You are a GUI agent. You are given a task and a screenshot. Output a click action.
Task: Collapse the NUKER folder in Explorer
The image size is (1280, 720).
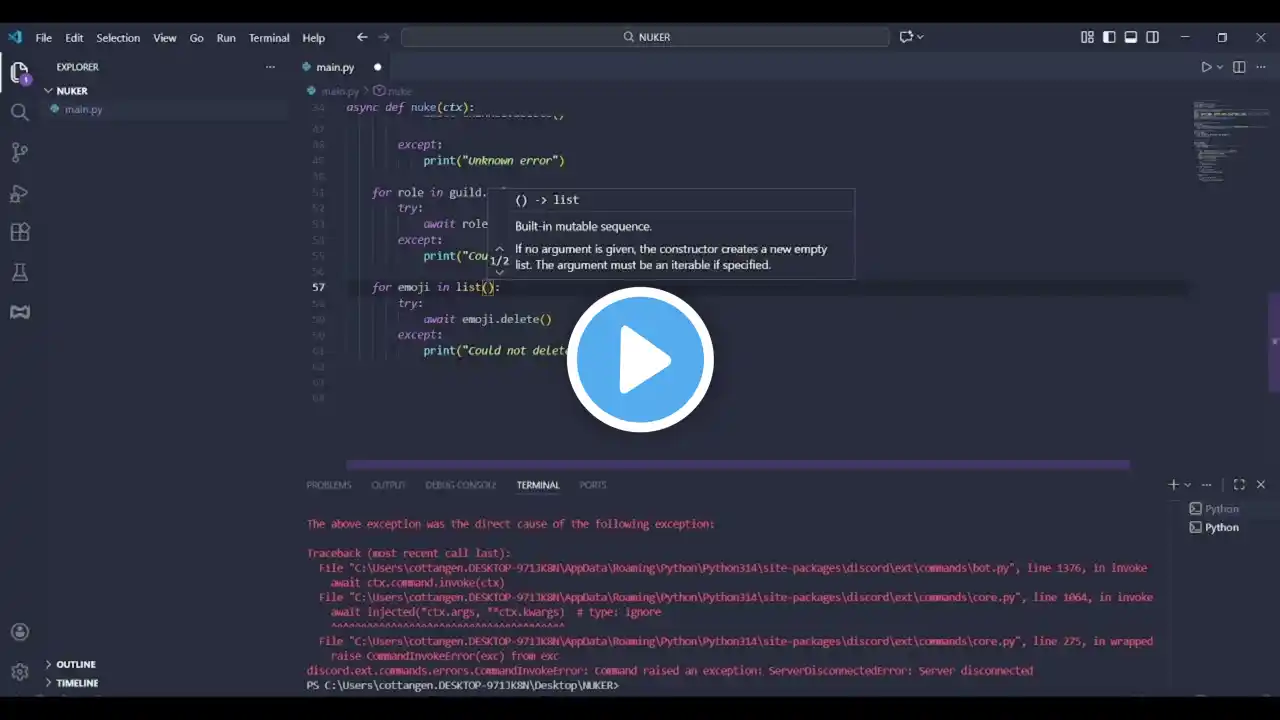click(71, 91)
